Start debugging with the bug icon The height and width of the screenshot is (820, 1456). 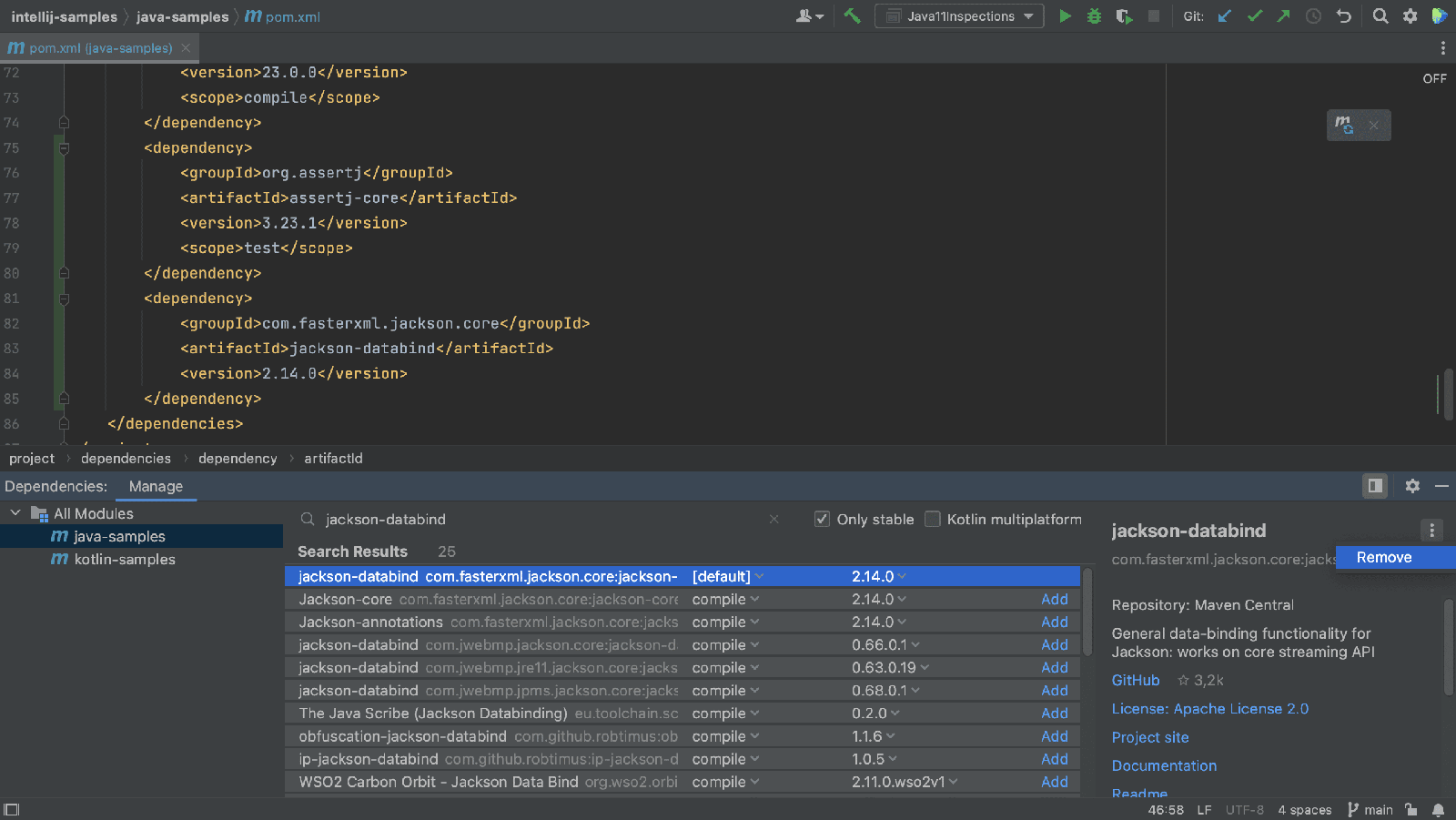[1094, 16]
